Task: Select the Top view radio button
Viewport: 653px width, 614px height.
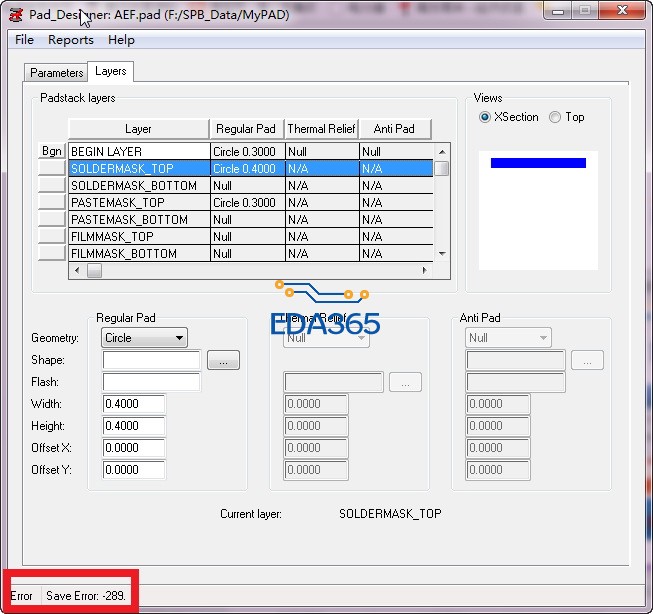Action: pyautogui.click(x=555, y=117)
